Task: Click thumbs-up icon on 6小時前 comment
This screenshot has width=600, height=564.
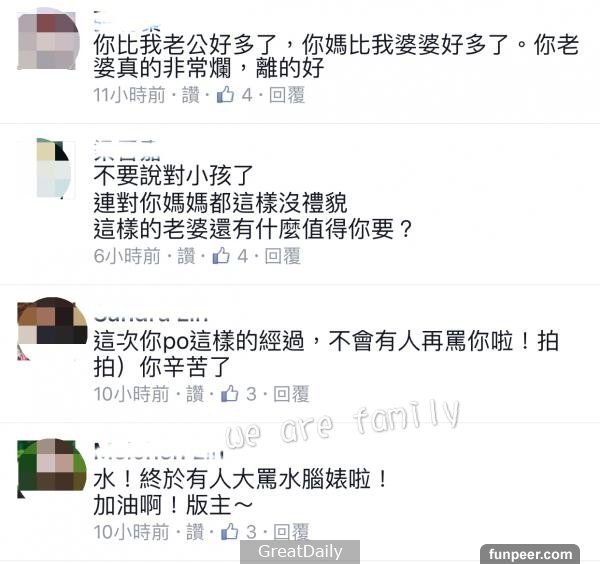Action: [221, 255]
